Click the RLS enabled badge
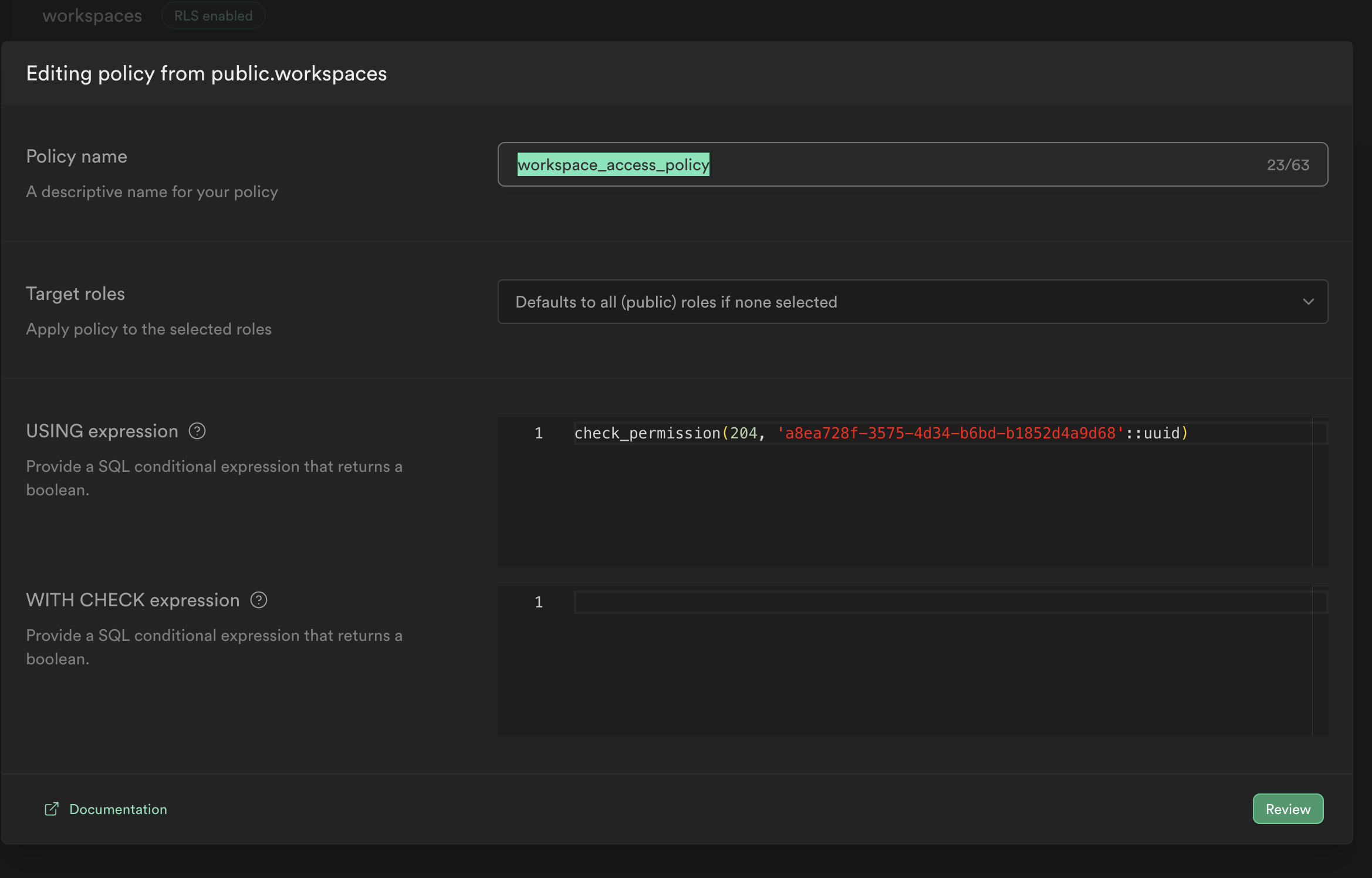Viewport: 1372px width, 878px height. (x=214, y=16)
